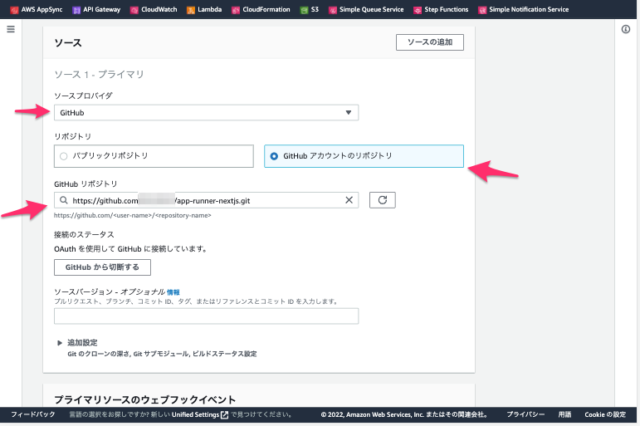The image size is (640, 426).
Task: Open the privacy link in footer
Action: pyautogui.click(x=526, y=415)
